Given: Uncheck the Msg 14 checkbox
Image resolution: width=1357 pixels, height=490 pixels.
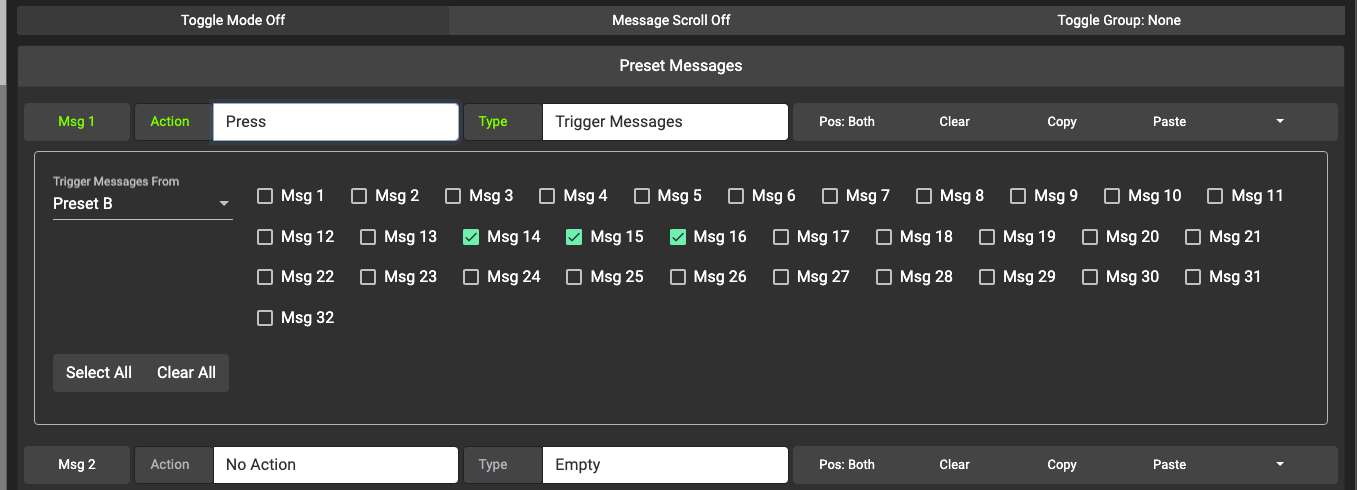Looking at the screenshot, I should click(x=471, y=237).
